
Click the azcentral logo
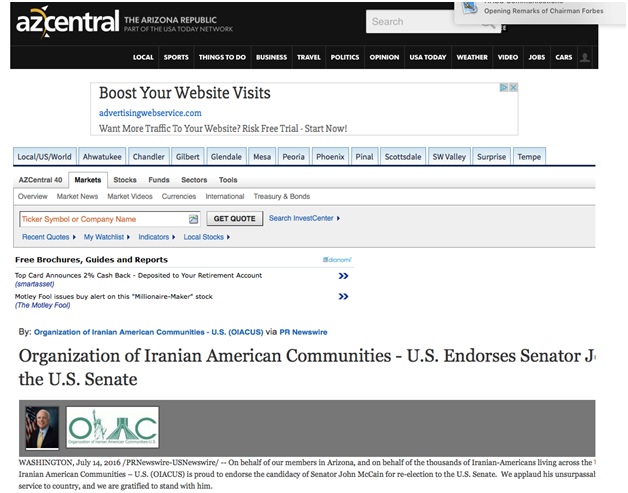(x=68, y=22)
